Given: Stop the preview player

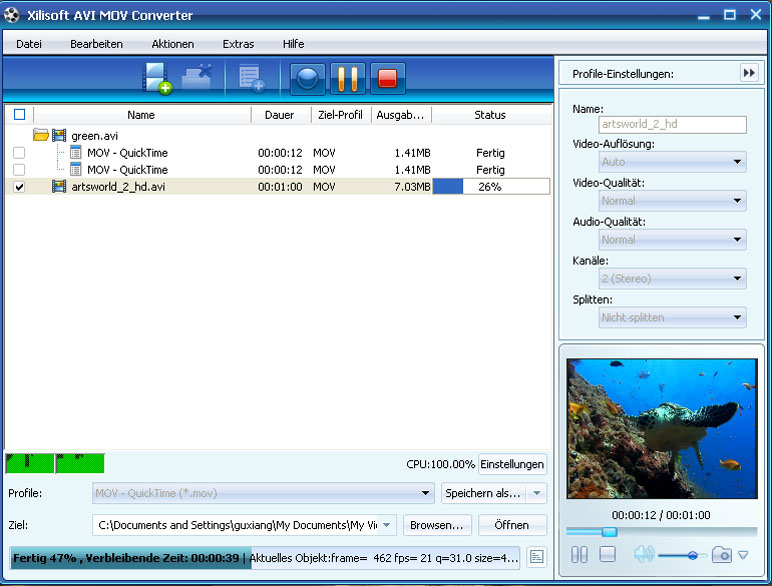Looking at the screenshot, I should pos(608,554).
